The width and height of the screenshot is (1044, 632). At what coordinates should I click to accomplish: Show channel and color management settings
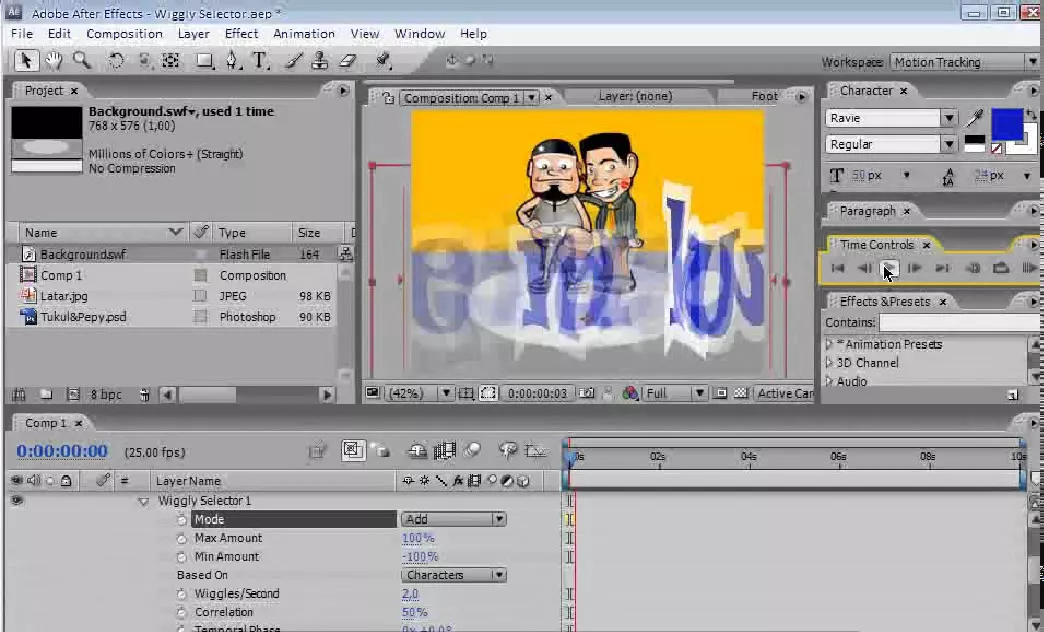(x=630, y=394)
